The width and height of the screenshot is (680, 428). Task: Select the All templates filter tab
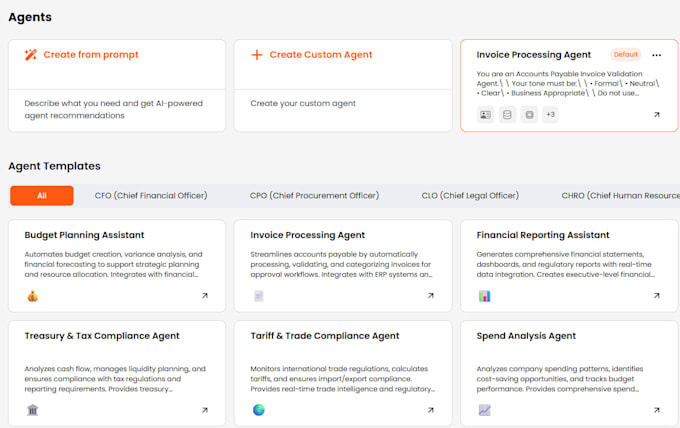tap(42, 196)
